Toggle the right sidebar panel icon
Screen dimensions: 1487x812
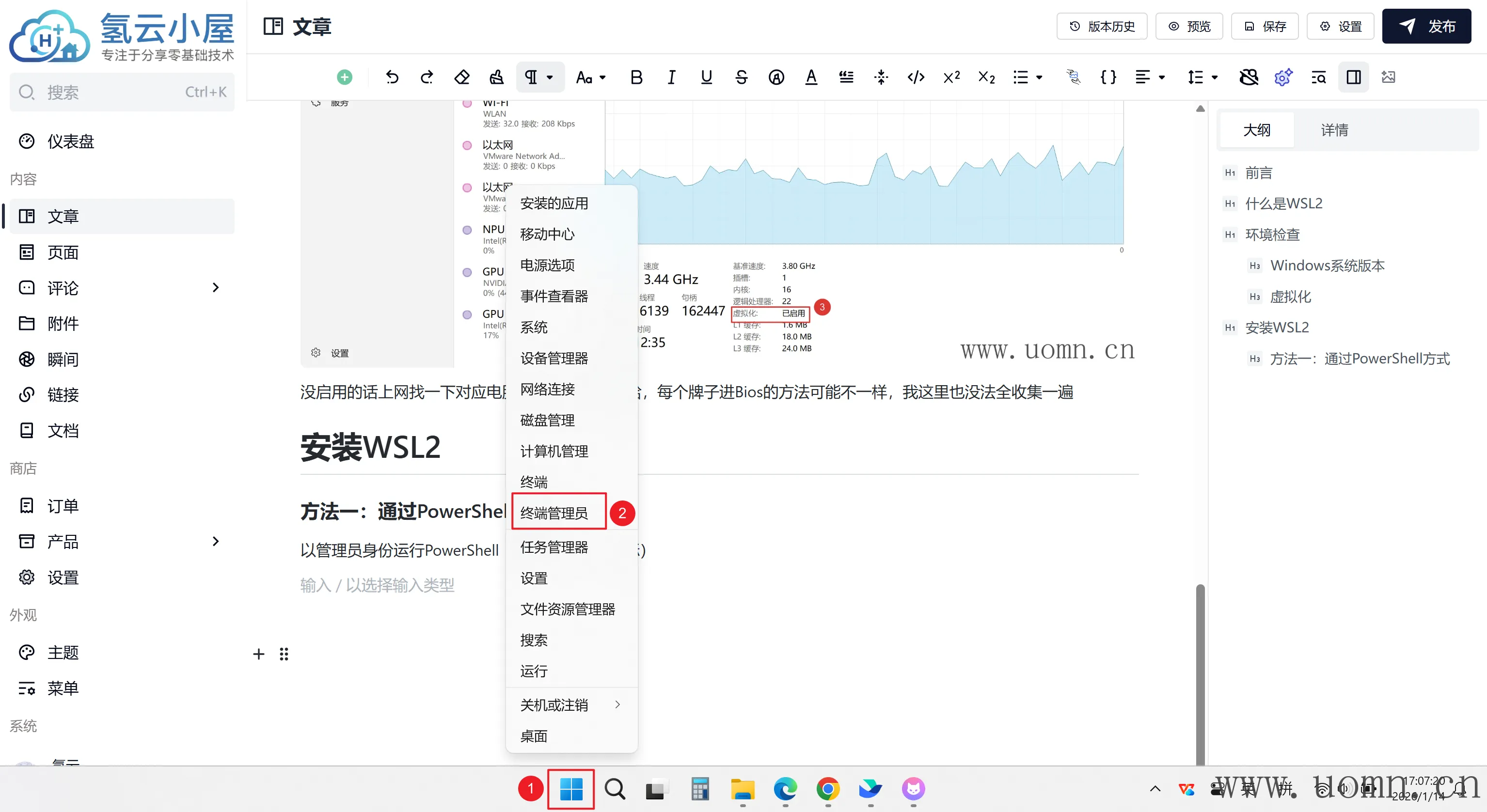point(1353,77)
